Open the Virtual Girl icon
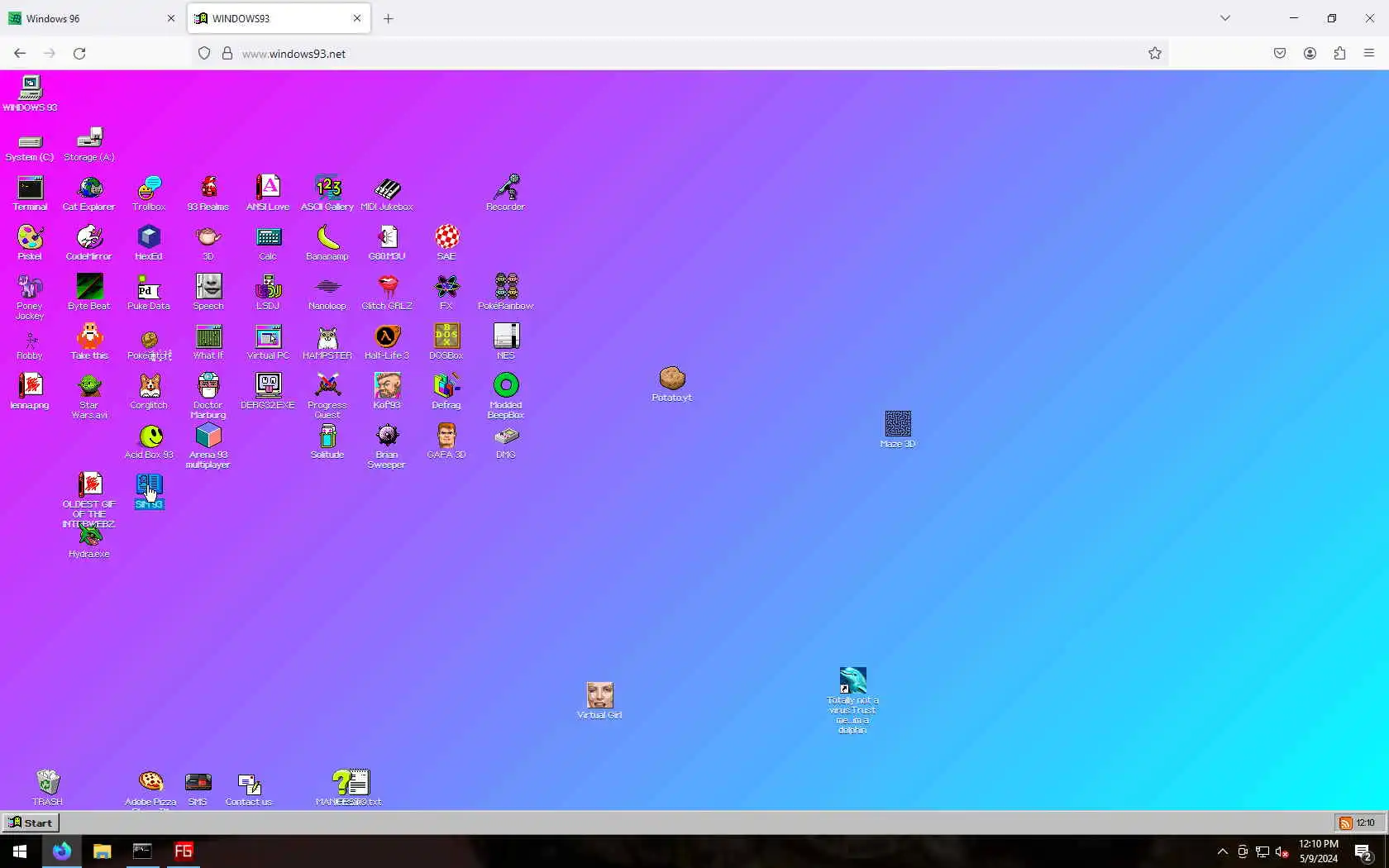 599,701
